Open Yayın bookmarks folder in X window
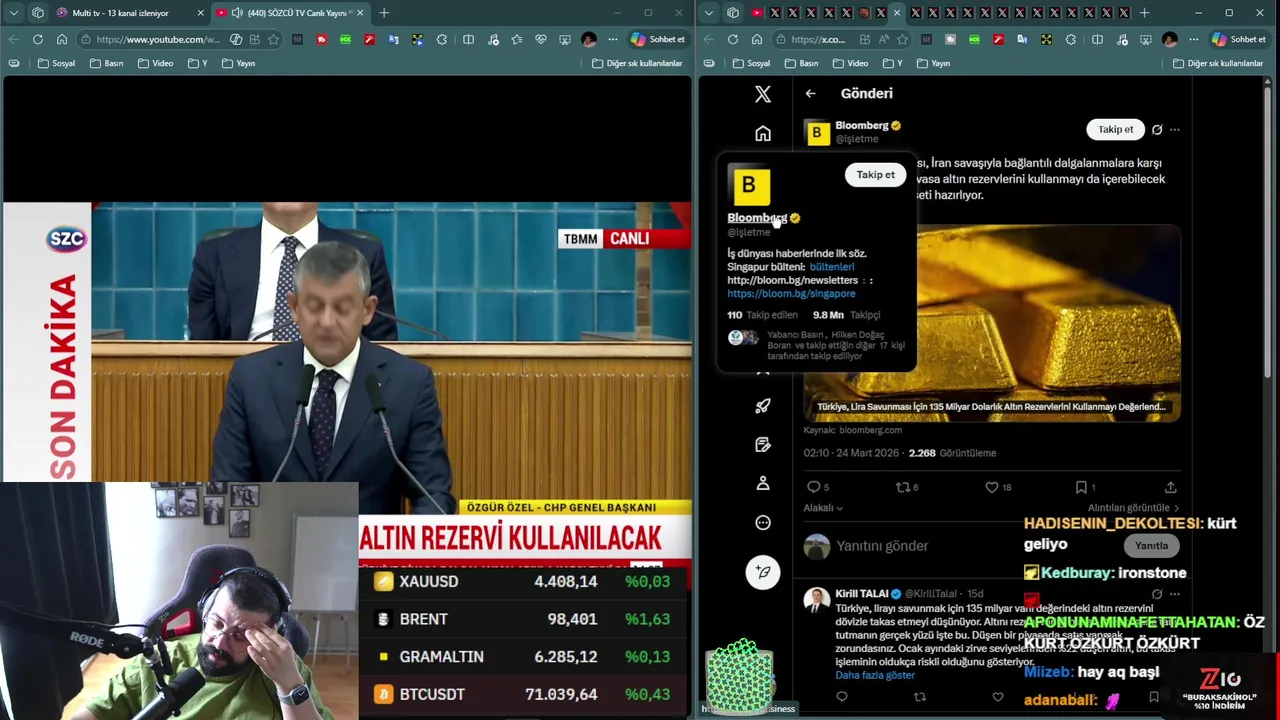The width and height of the screenshot is (1280, 720). click(x=933, y=63)
